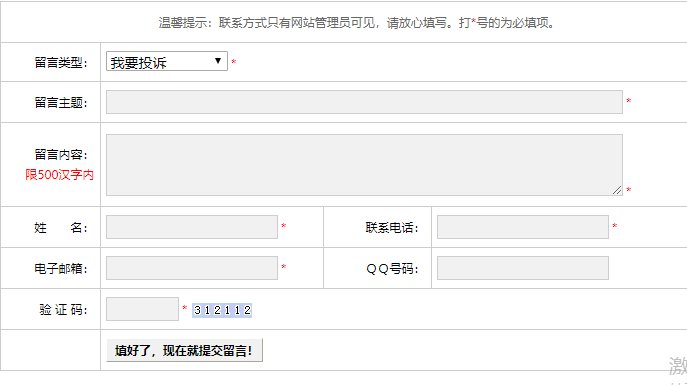The height and width of the screenshot is (385, 687).
Task: Refresh the captcha image 312112
Action: [x=222, y=310]
